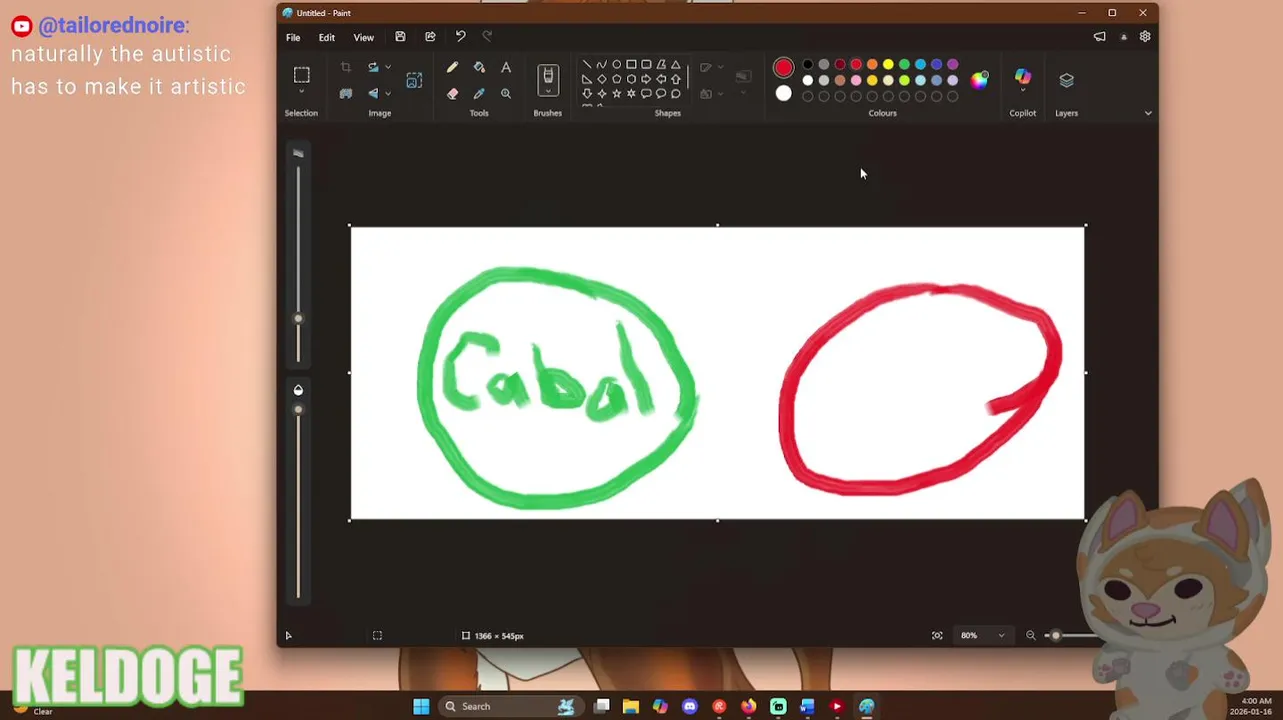Select the five-point star shape

point(617,94)
